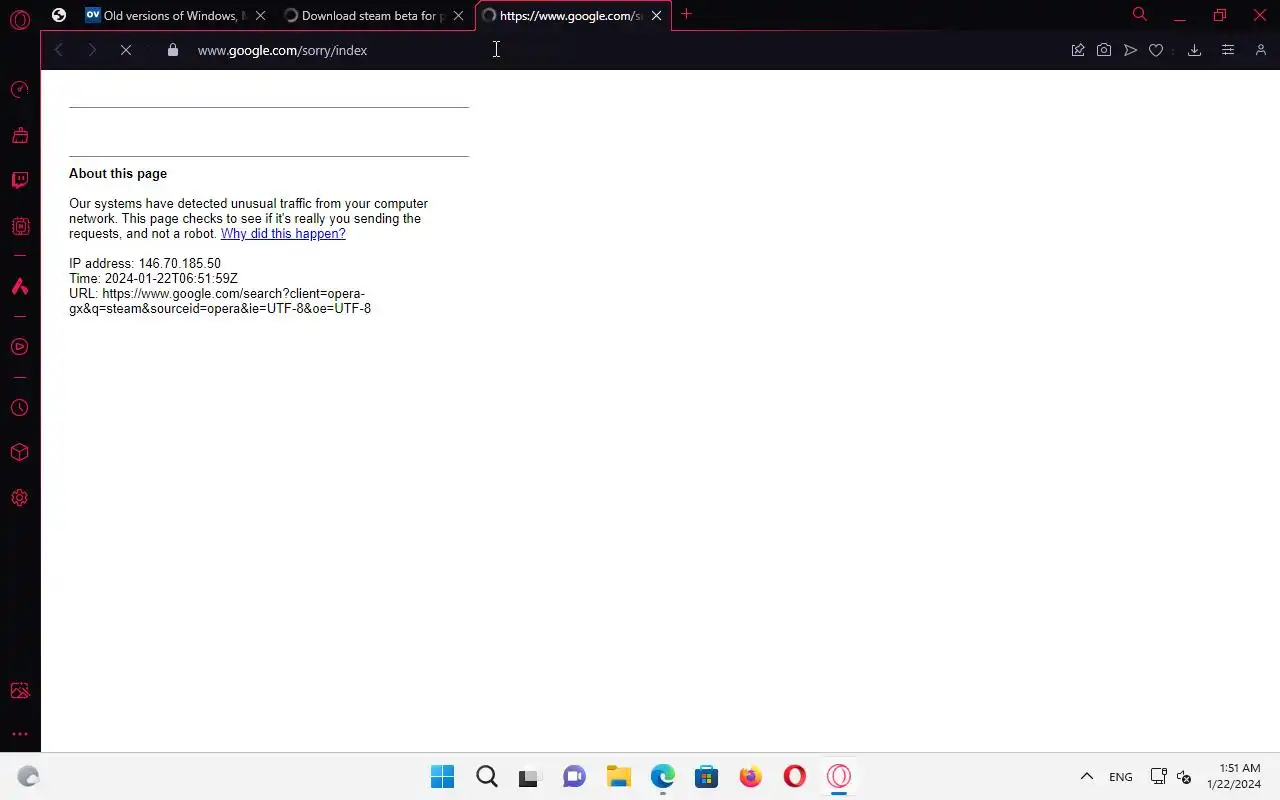Screen dimensions: 1280x800
Task: Open sidebar three-dots setup menu
Action: tap(19, 734)
